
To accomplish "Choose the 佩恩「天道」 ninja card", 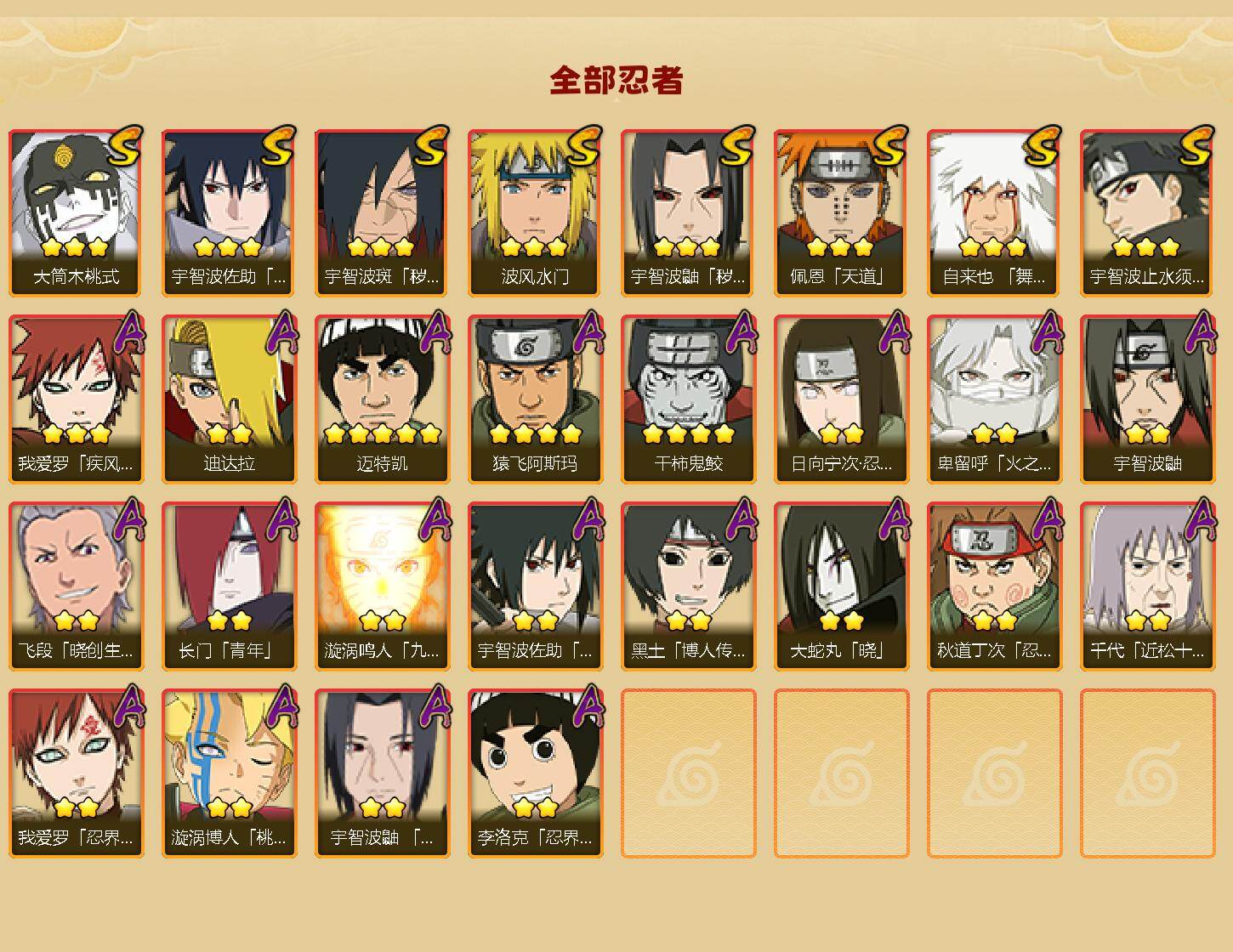I will pos(842,212).
